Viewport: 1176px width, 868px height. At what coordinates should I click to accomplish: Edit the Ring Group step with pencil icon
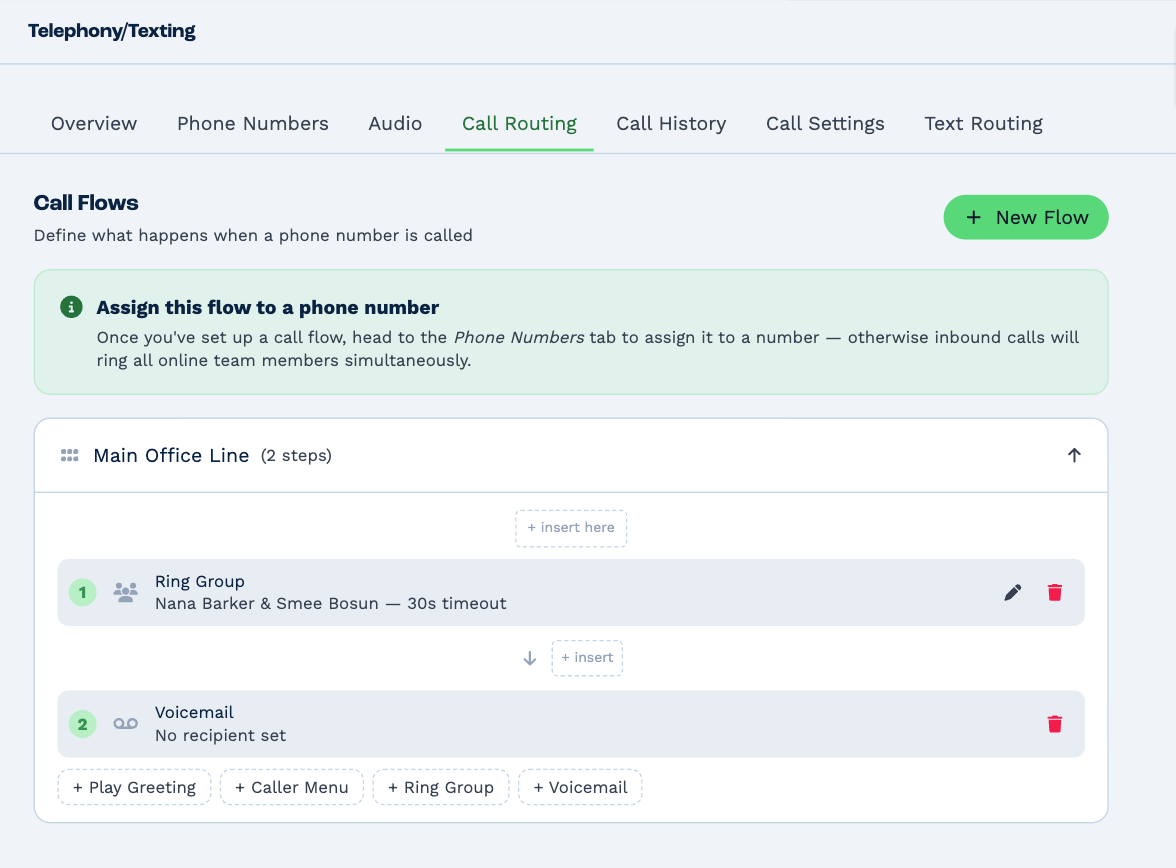pos(1012,593)
